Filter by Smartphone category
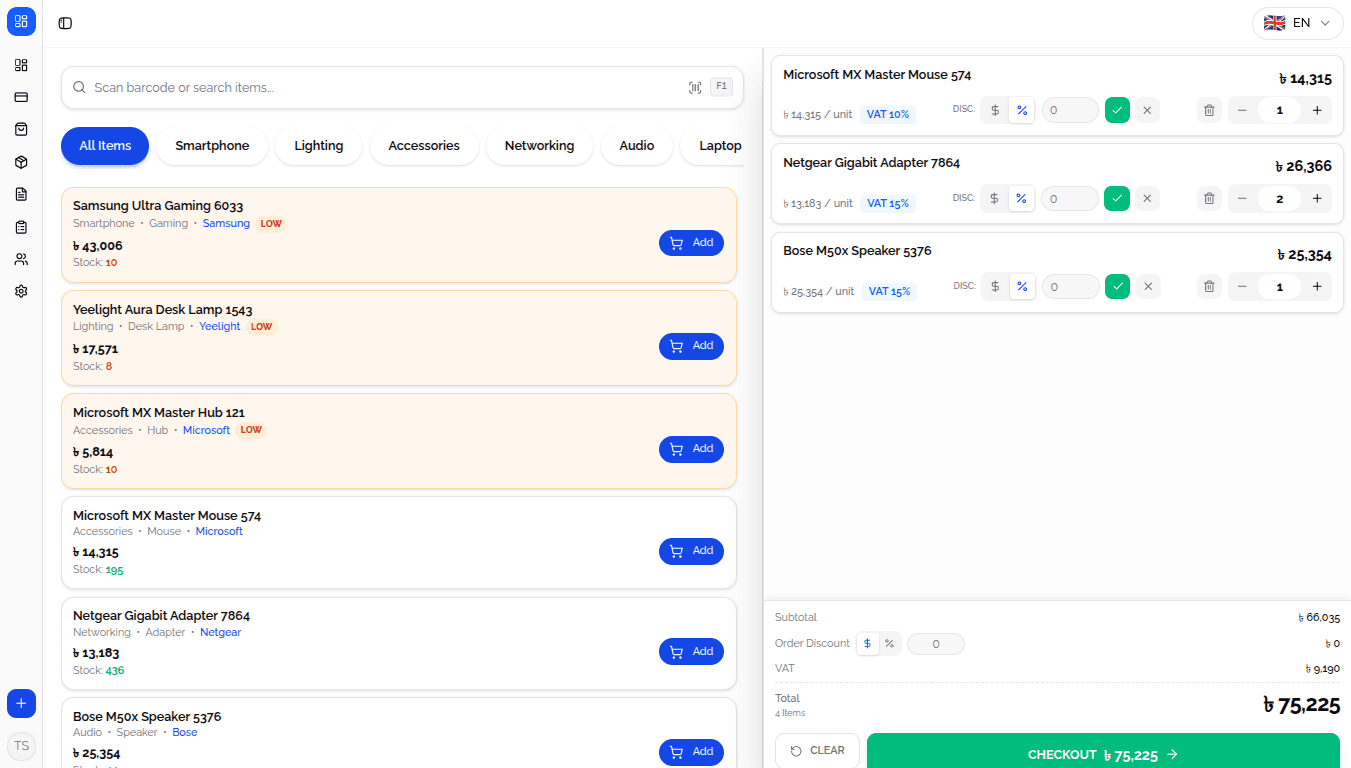The height and width of the screenshot is (768, 1351). tap(212, 146)
